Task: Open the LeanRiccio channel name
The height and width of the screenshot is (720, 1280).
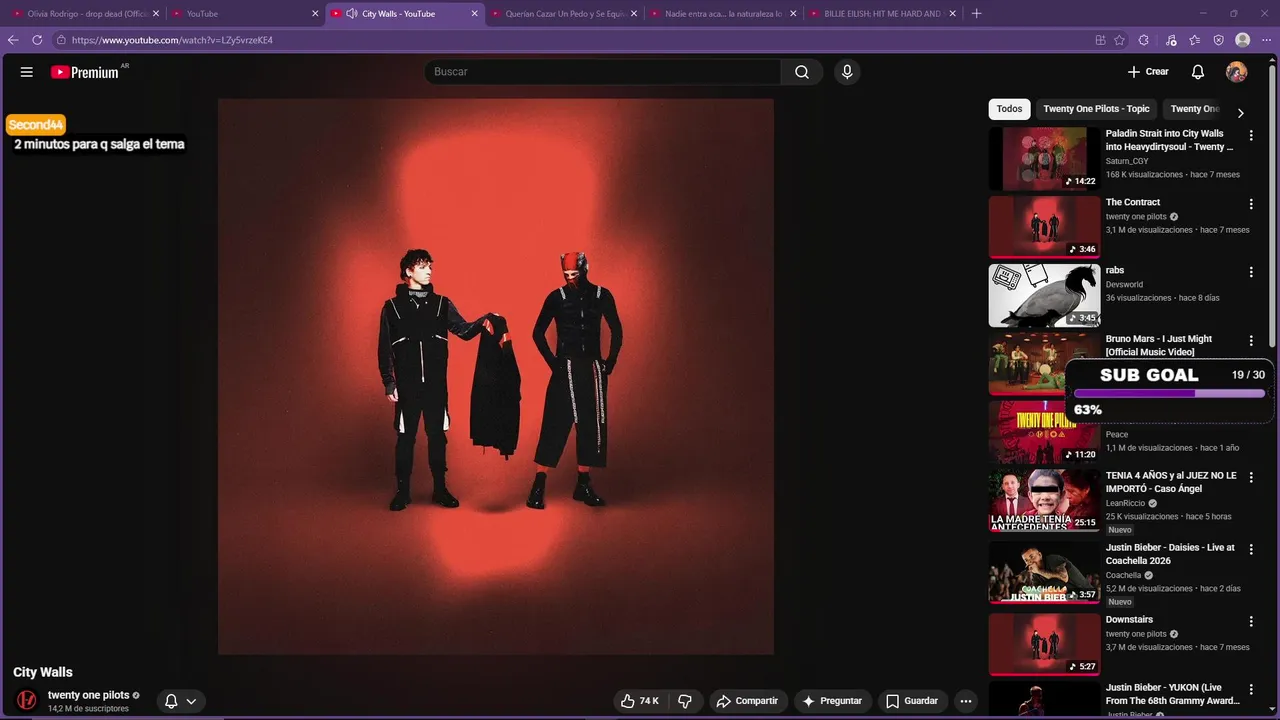Action: click(1125, 503)
